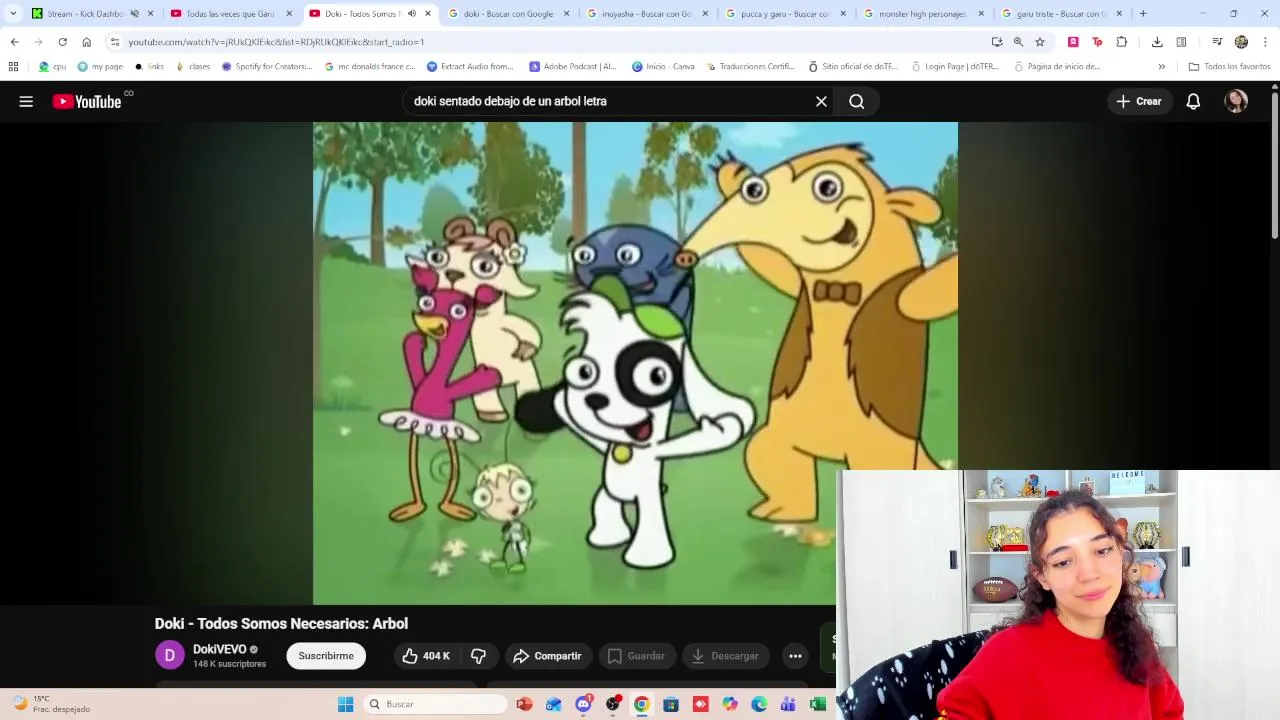Open the weather widget showing 15°C
Viewport: 1280px width, 720px height.
tap(50, 704)
